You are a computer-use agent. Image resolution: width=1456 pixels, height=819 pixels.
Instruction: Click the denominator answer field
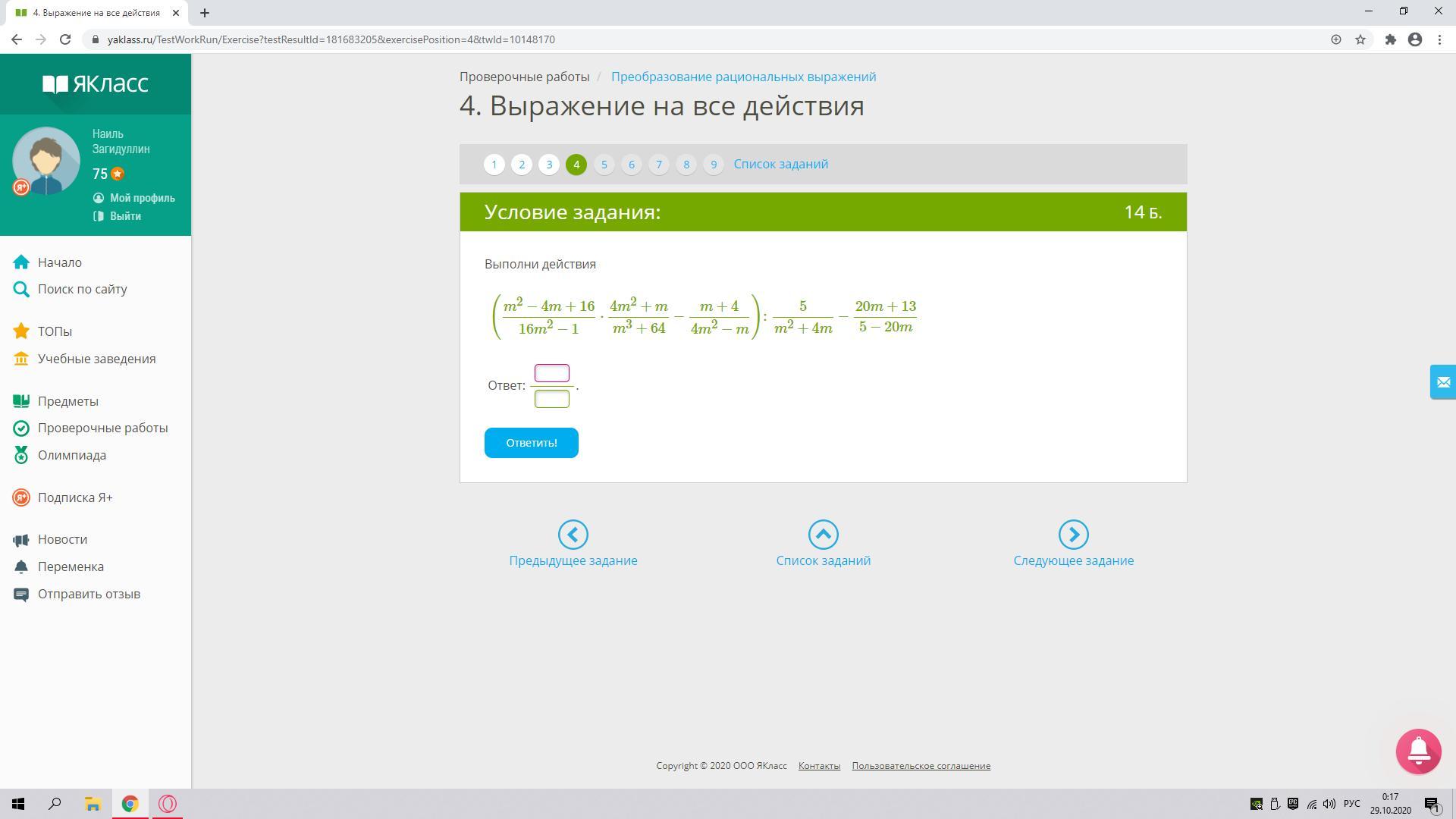(x=551, y=399)
